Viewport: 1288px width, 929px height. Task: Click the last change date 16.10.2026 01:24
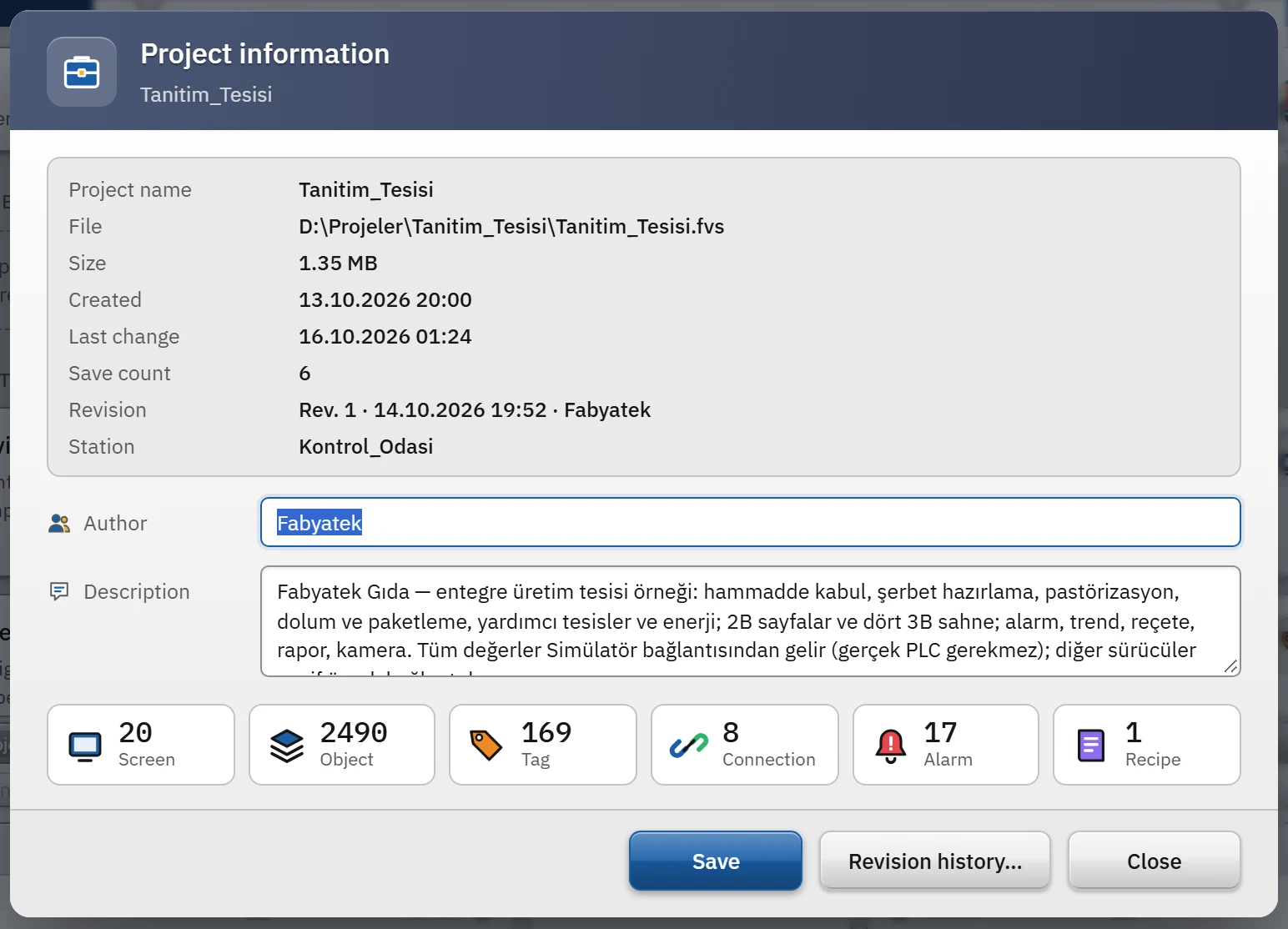tap(385, 337)
